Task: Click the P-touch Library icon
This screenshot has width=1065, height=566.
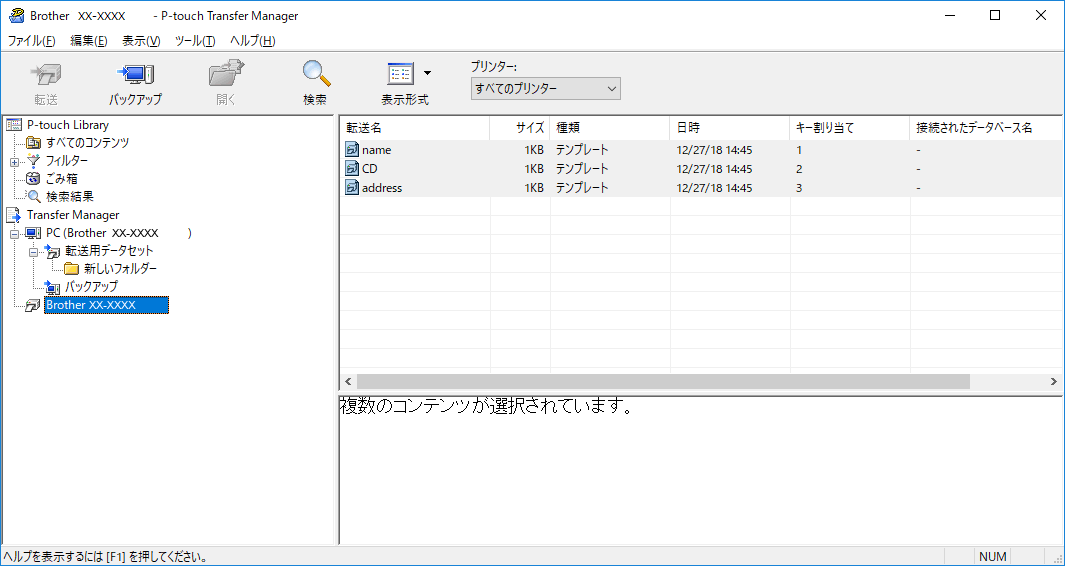Action: [14, 125]
